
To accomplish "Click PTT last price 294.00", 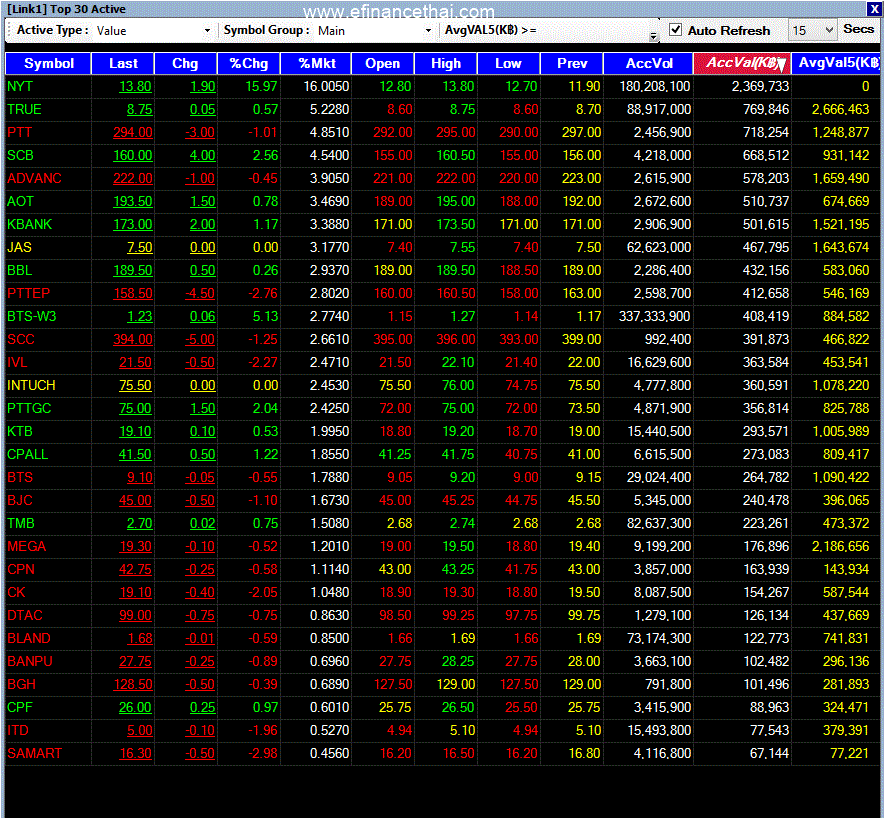I will point(133,133).
